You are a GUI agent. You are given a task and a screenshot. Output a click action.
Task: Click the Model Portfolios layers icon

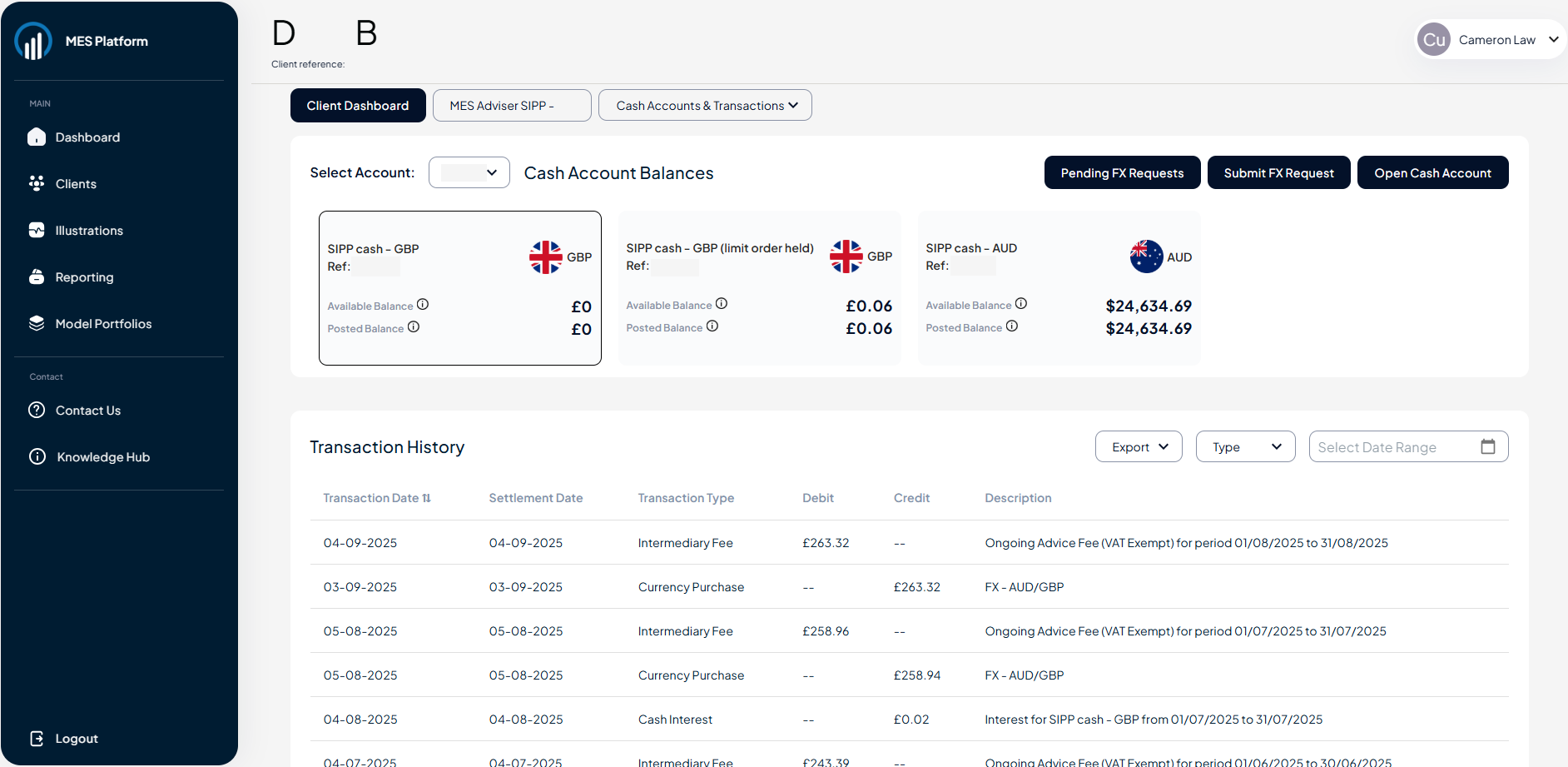(x=37, y=324)
